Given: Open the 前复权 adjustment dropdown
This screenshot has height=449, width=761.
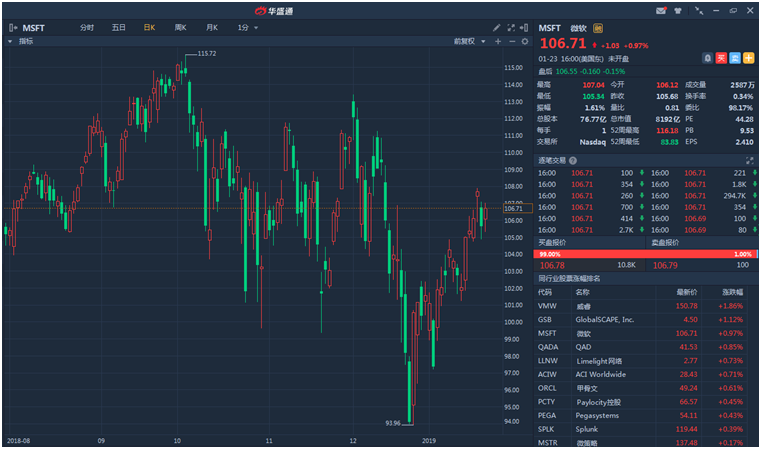Looking at the screenshot, I should [x=469, y=41].
